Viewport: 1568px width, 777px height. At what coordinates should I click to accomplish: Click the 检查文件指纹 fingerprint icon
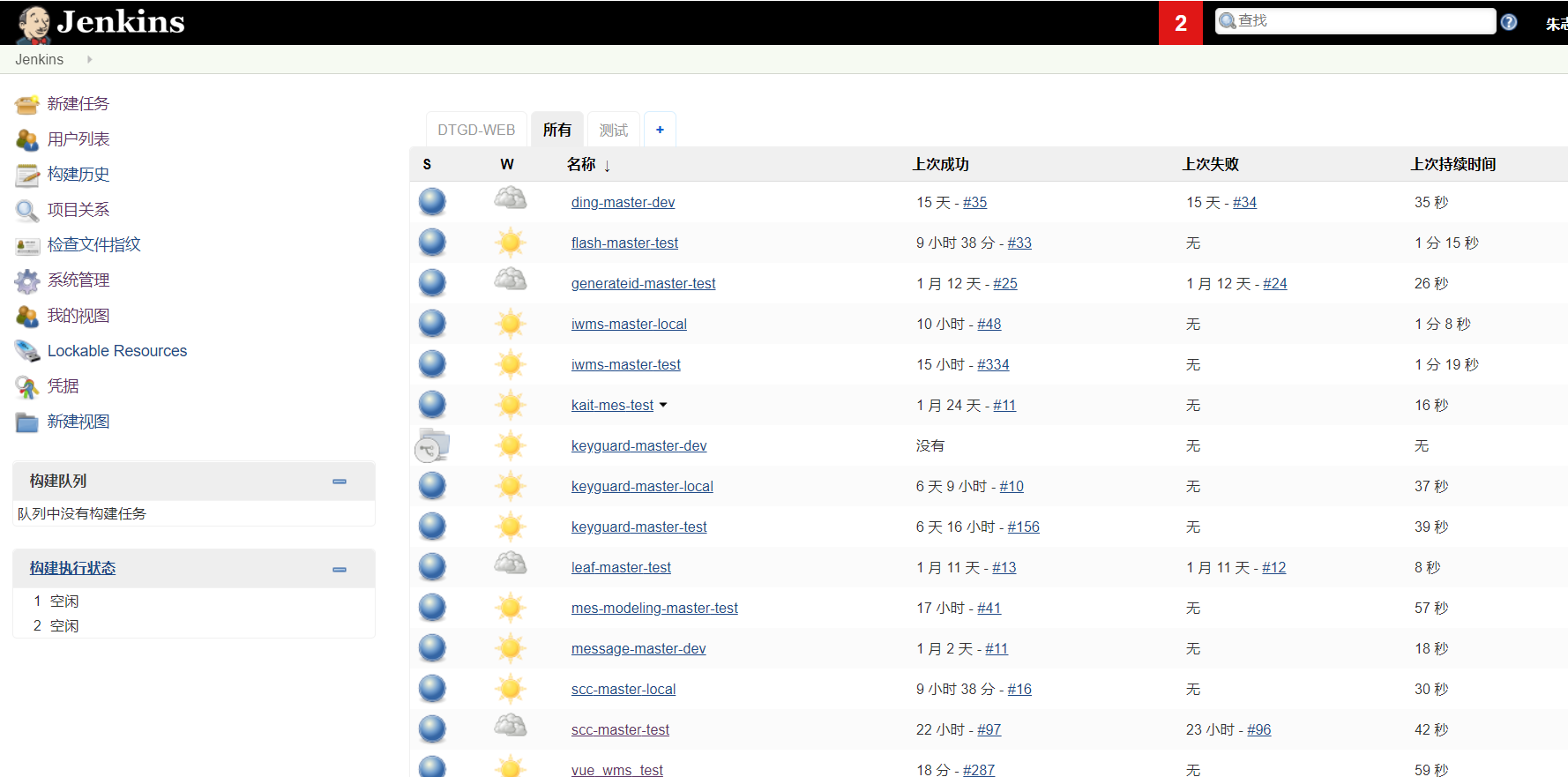[x=27, y=245]
